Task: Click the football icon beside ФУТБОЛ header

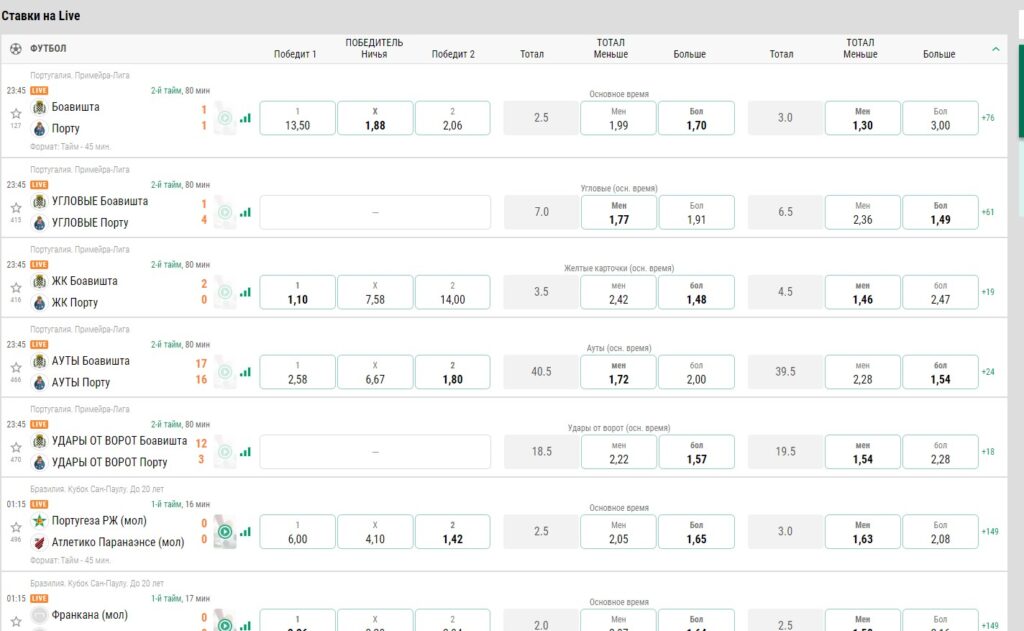Action: 16,48
